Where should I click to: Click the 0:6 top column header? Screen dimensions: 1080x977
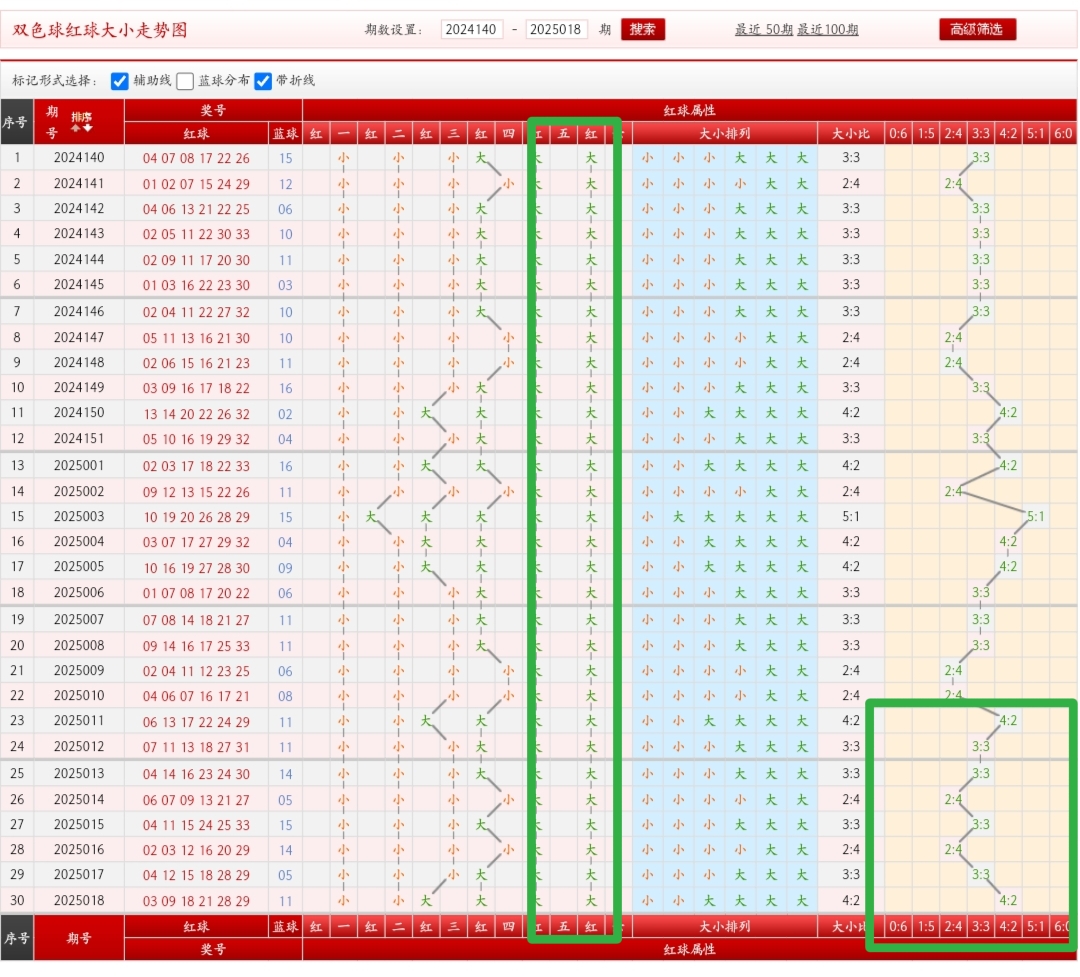(898, 134)
